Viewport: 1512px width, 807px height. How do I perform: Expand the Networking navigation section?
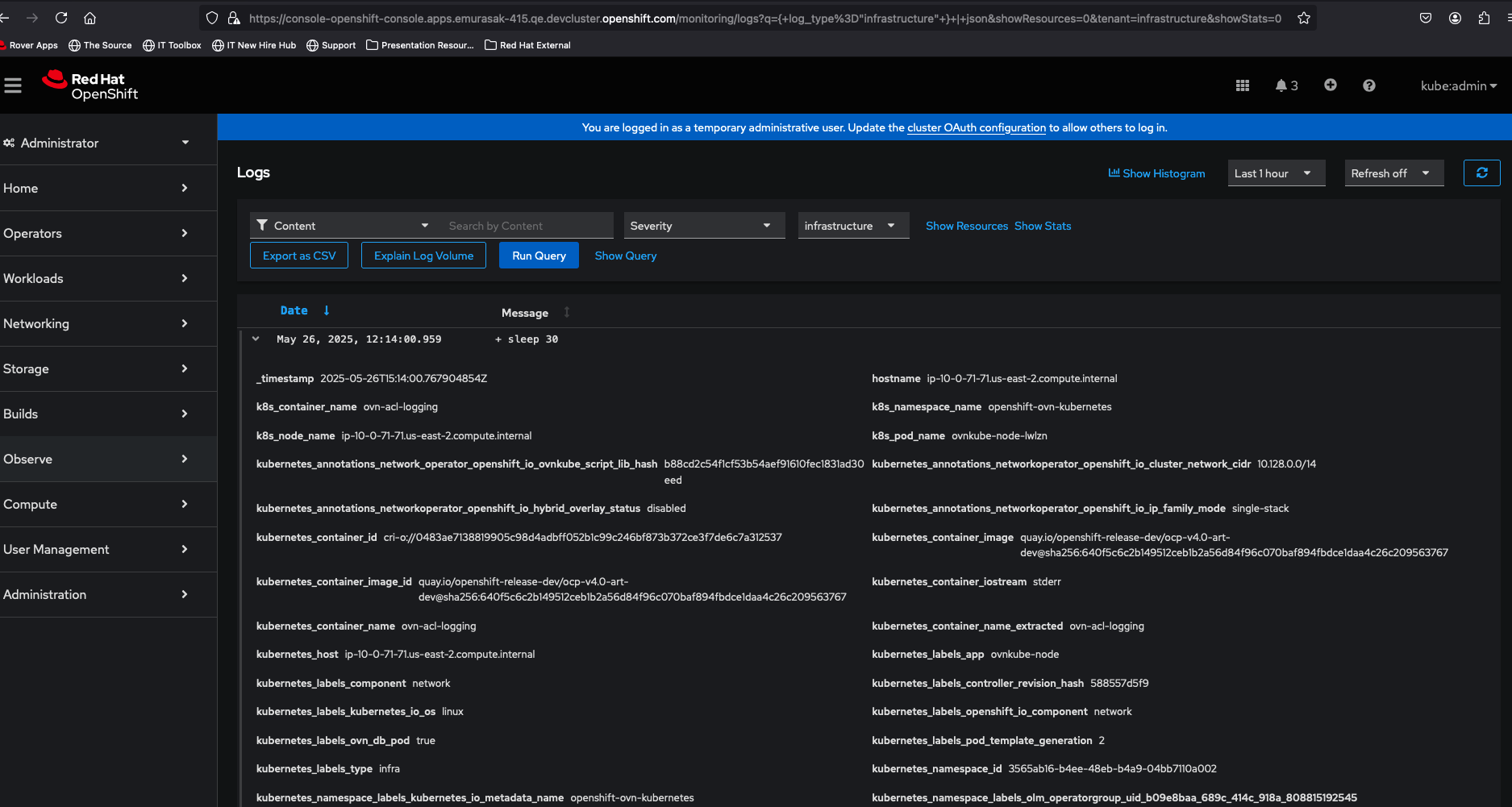[x=108, y=323]
